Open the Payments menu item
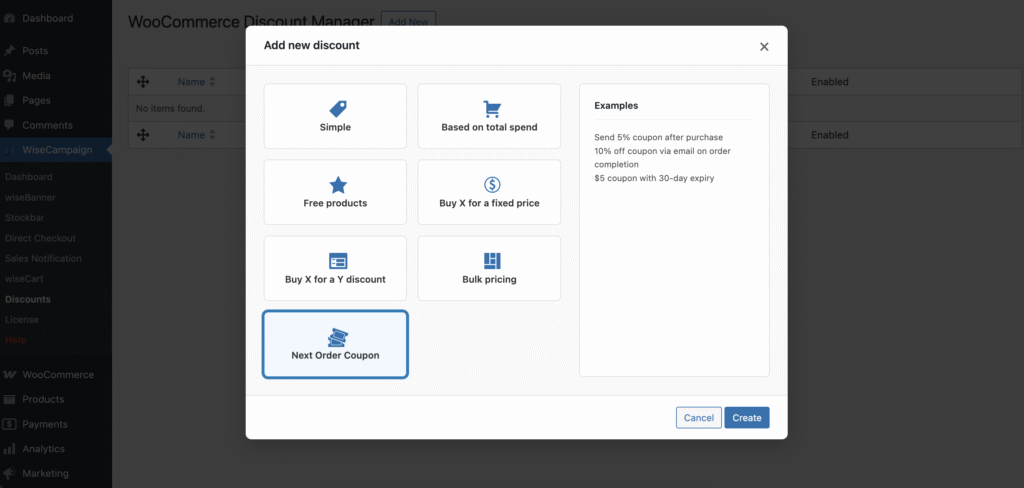 (x=44, y=424)
